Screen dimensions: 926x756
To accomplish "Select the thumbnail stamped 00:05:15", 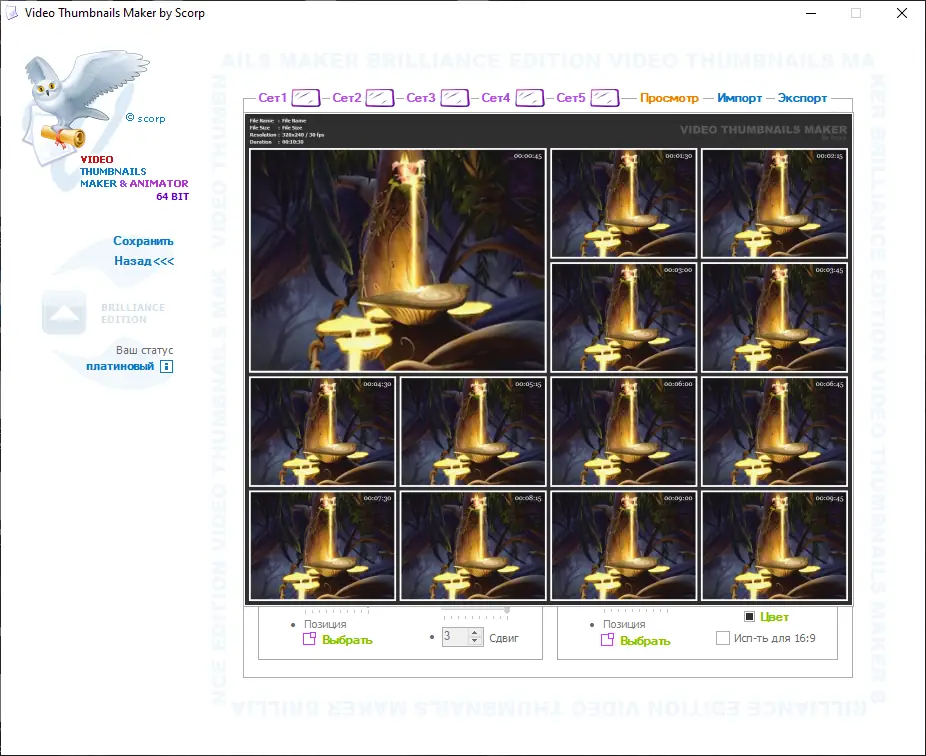I will 473,431.
